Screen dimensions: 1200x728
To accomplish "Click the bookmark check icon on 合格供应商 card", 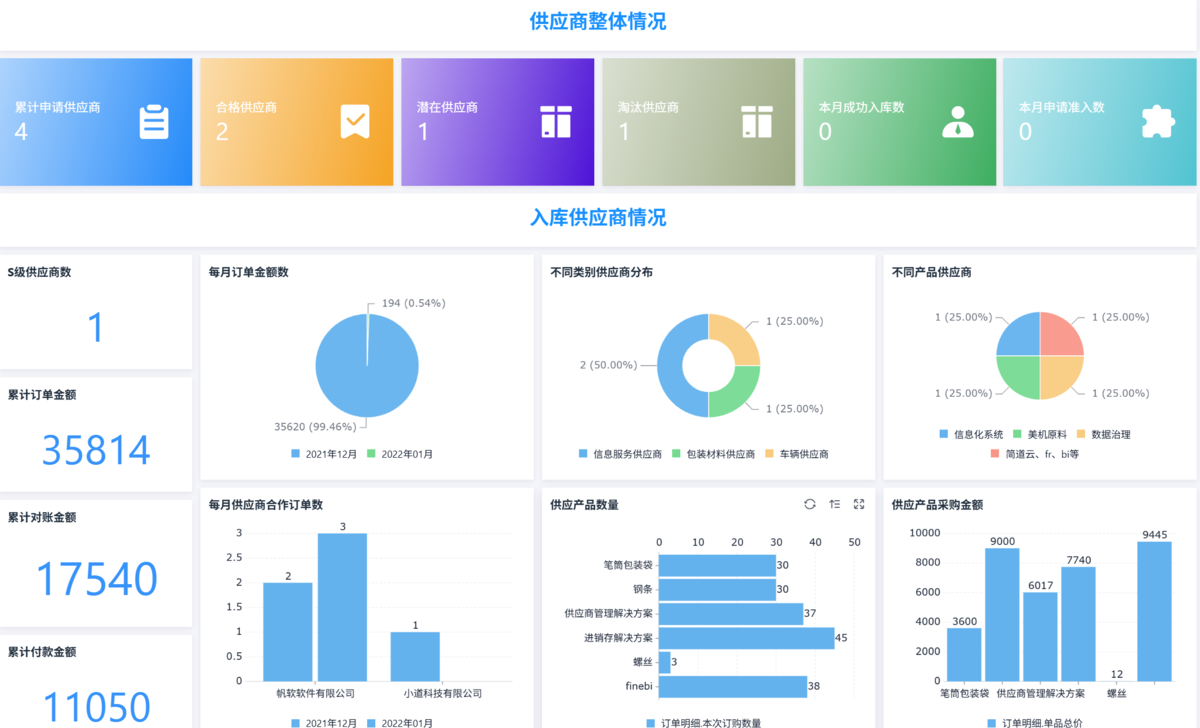I will (355, 121).
